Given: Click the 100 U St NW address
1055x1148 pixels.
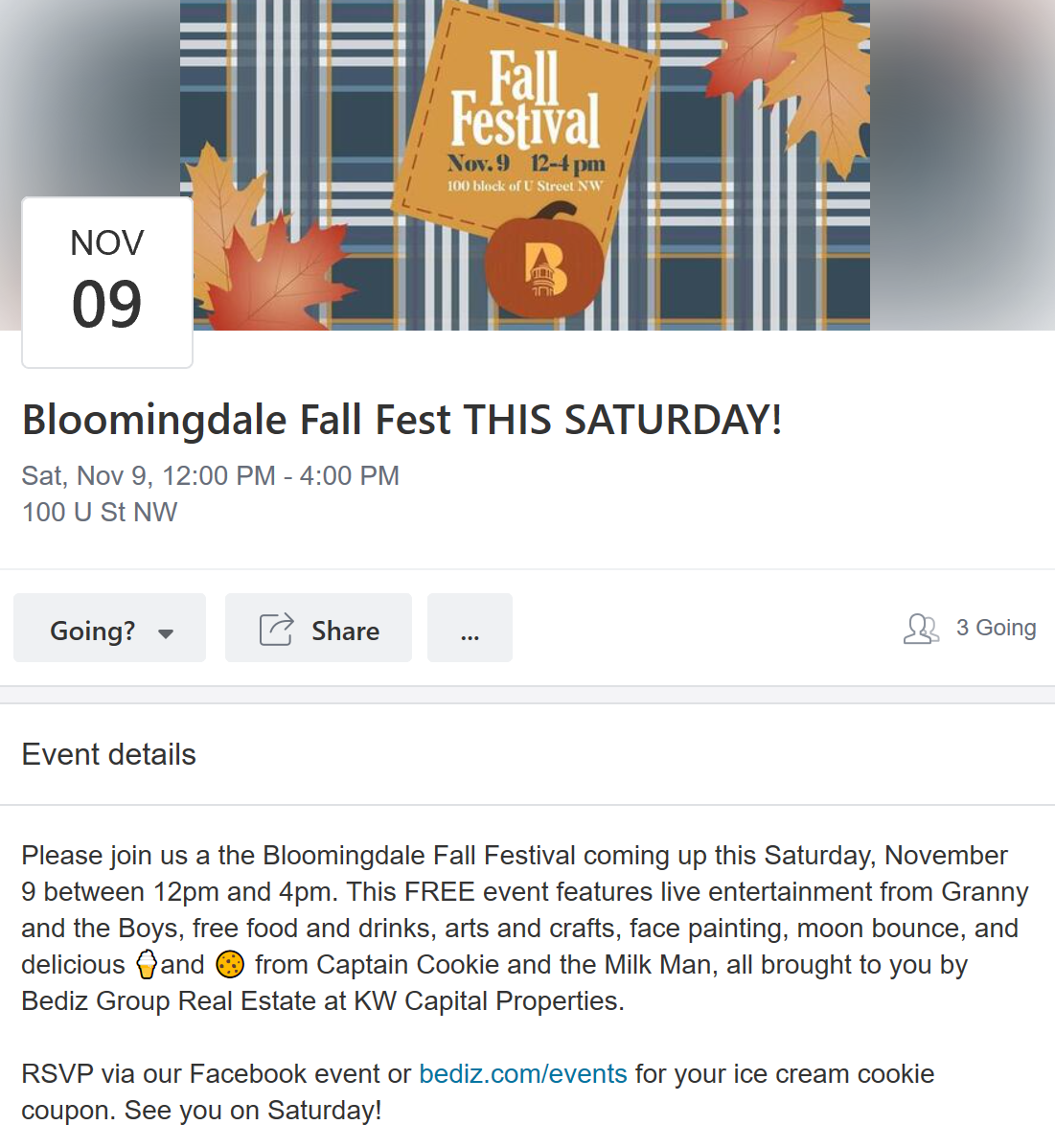Looking at the screenshot, I should point(99,512).
